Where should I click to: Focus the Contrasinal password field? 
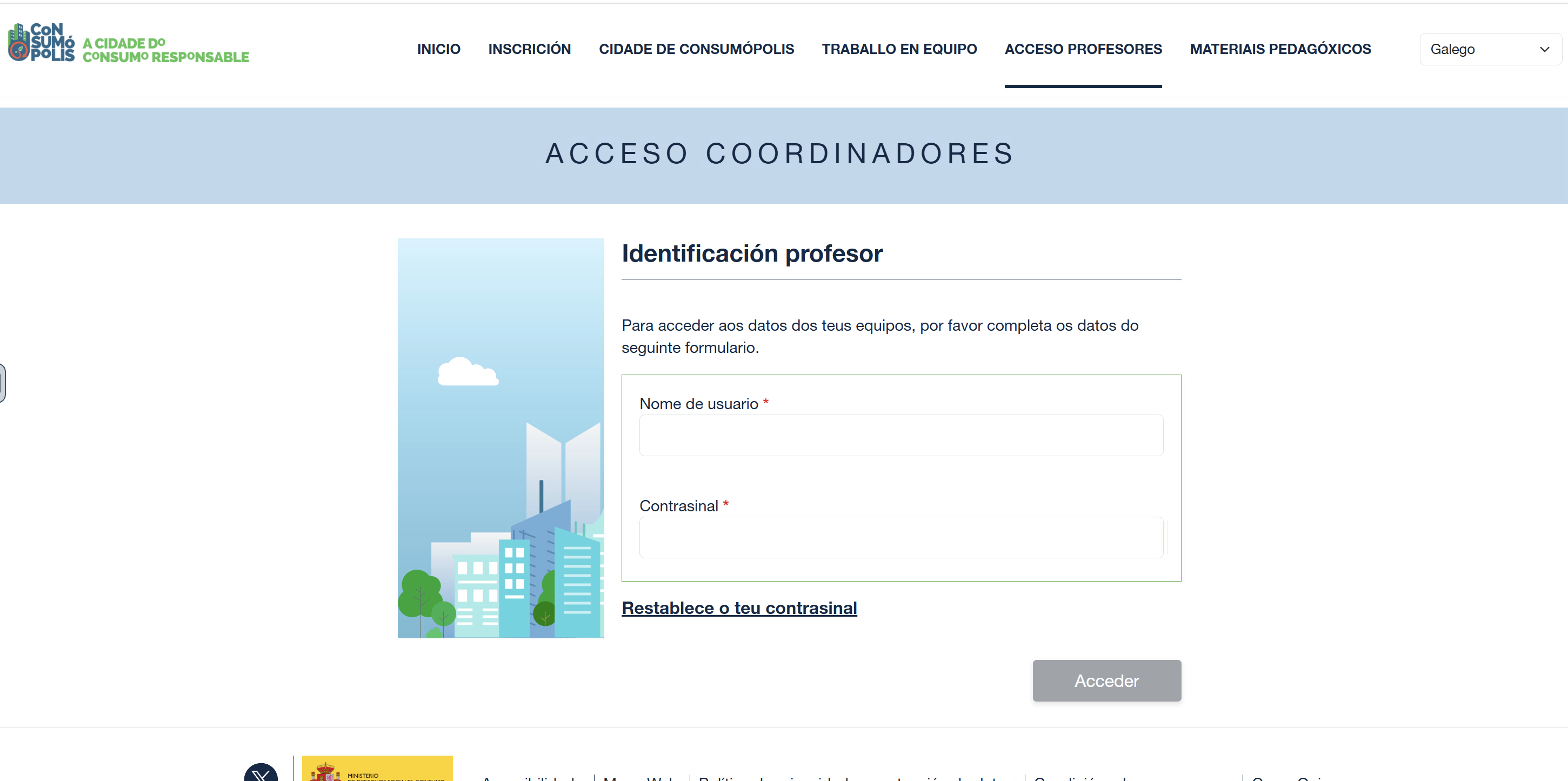point(901,537)
